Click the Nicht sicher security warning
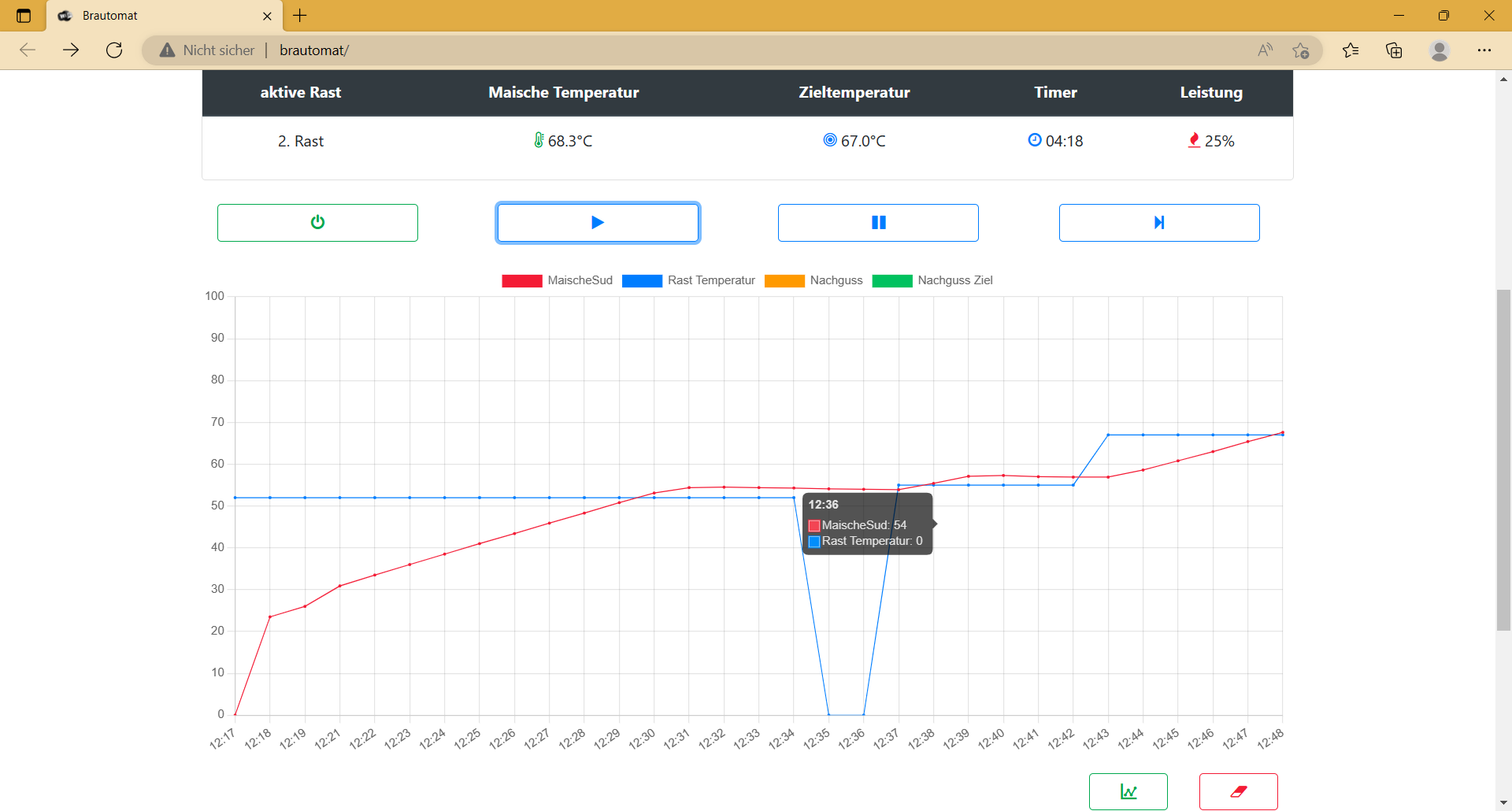This screenshot has width=1512, height=811. (207, 50)
